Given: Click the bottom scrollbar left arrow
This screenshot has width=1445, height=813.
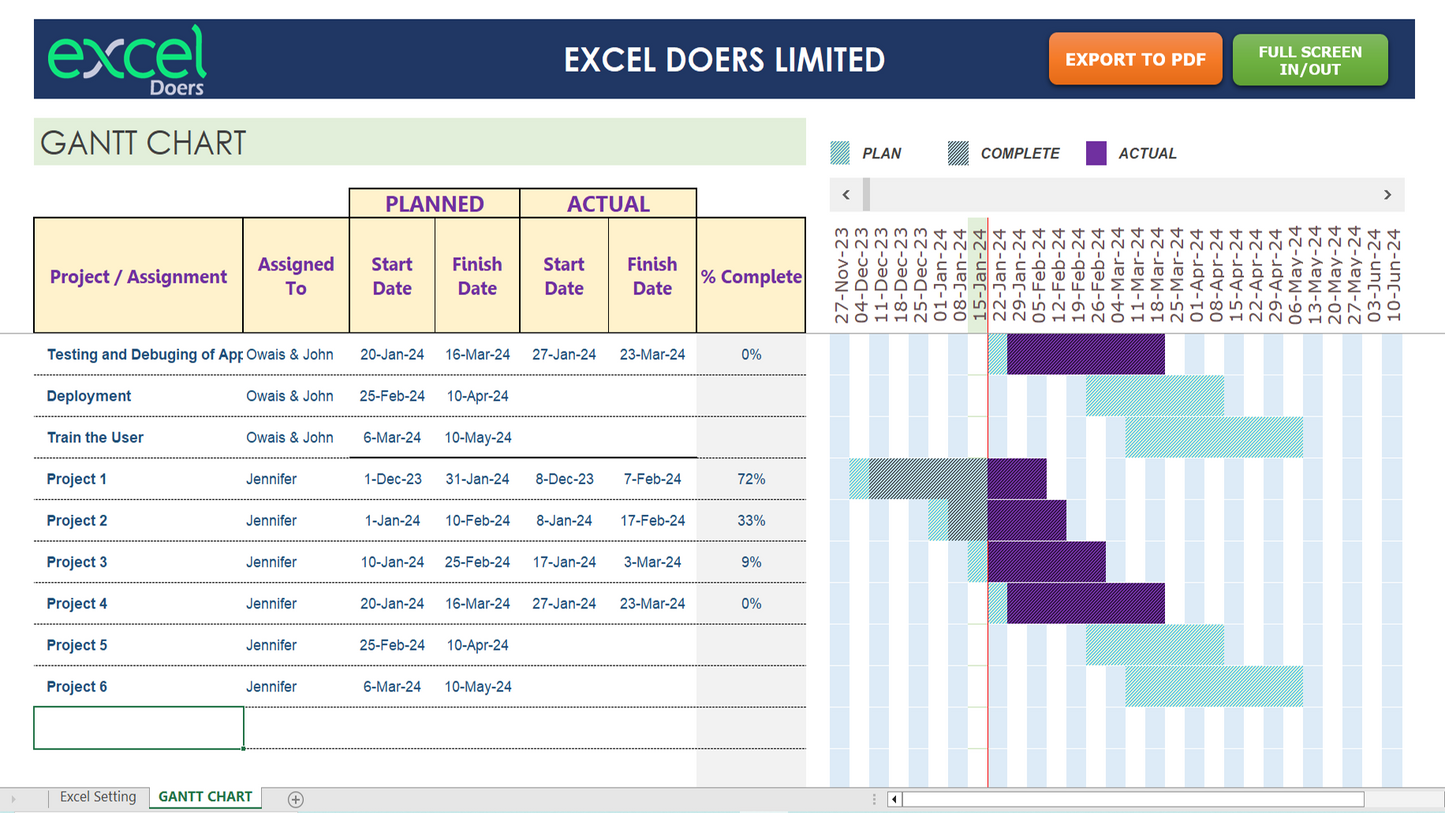Looking at the screenshot, I should pyautogui.click(x=894, y=799).
